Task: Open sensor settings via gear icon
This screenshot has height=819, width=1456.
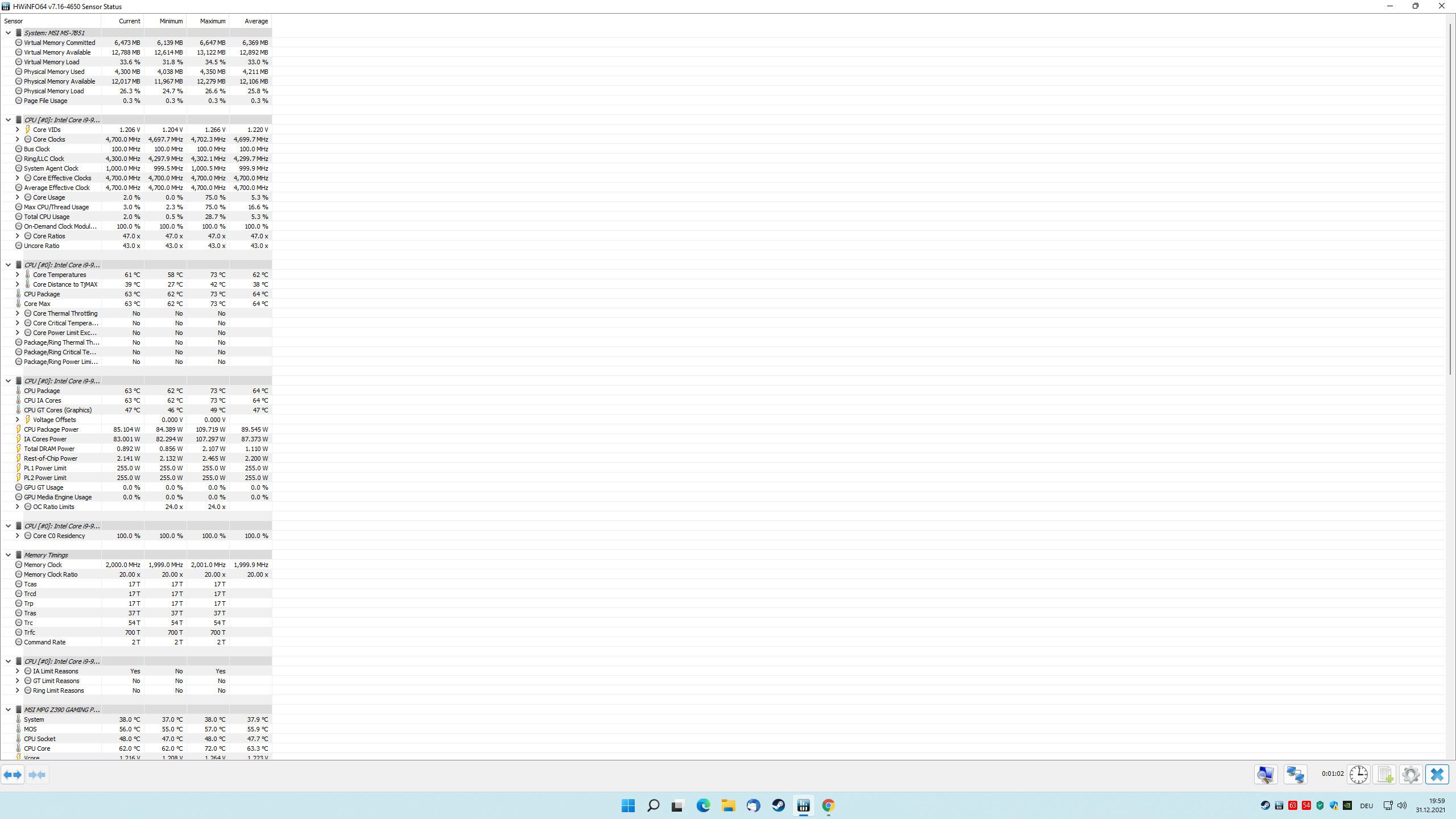Action: 1410,774
